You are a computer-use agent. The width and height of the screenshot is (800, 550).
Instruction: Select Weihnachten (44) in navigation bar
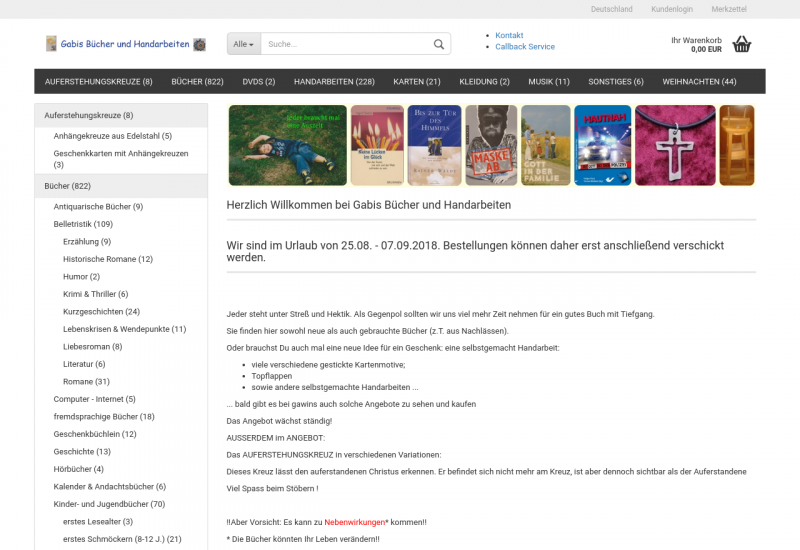tap(699, 81)
